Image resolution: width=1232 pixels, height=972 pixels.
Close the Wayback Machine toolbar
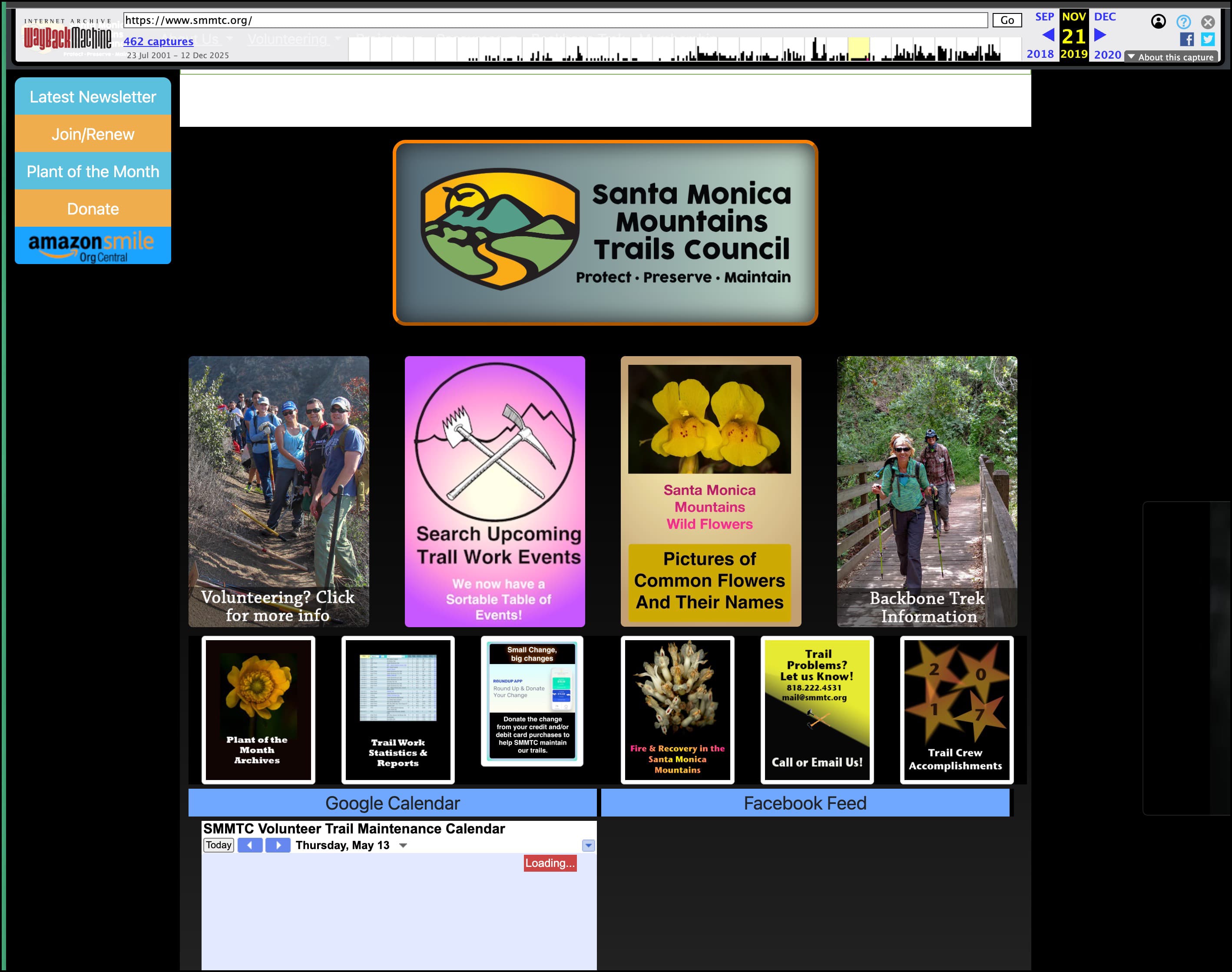pyautogui.click(x=1208, y=22)
